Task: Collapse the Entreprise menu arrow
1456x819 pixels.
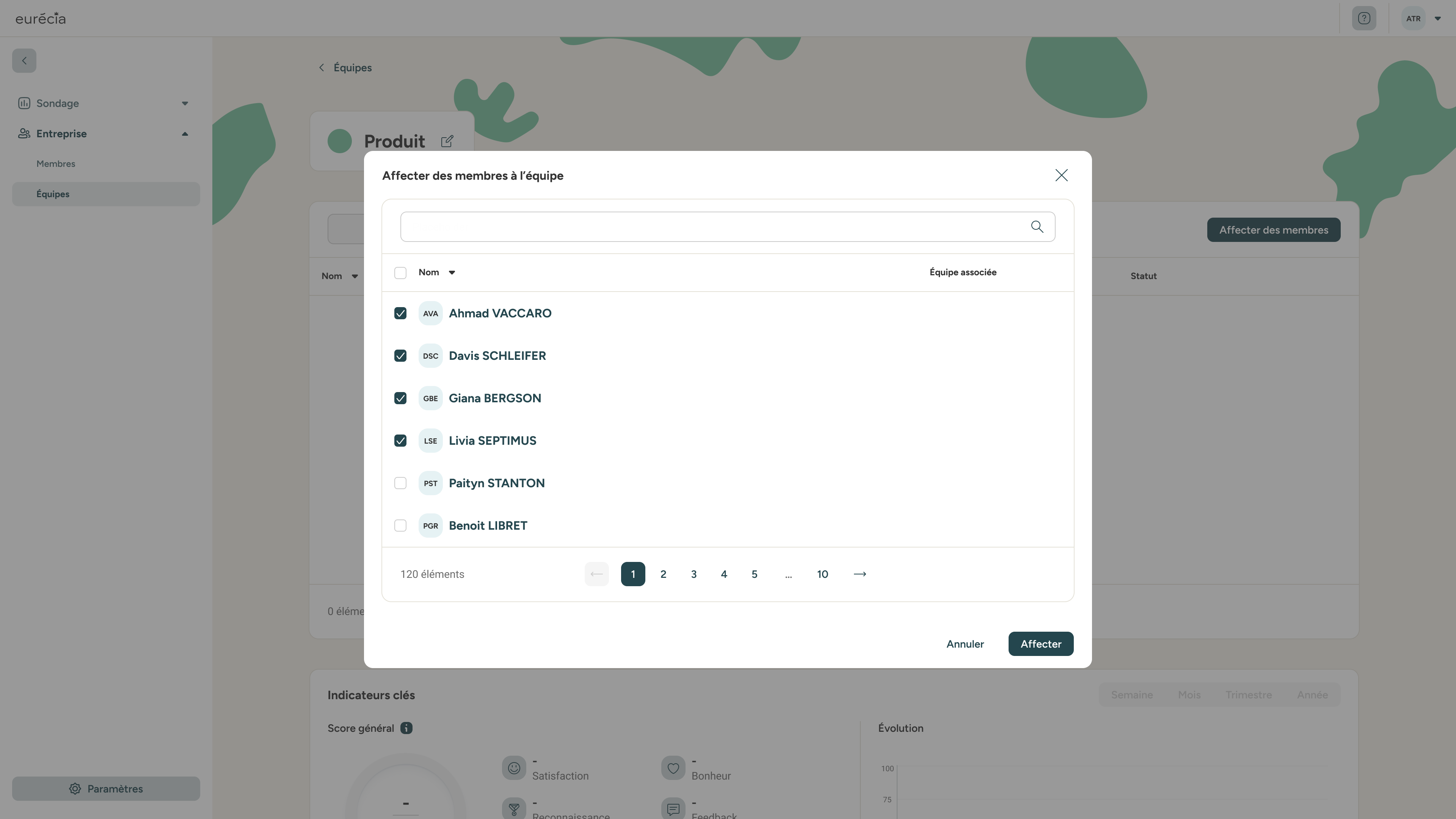Action: tap(185, 134)
